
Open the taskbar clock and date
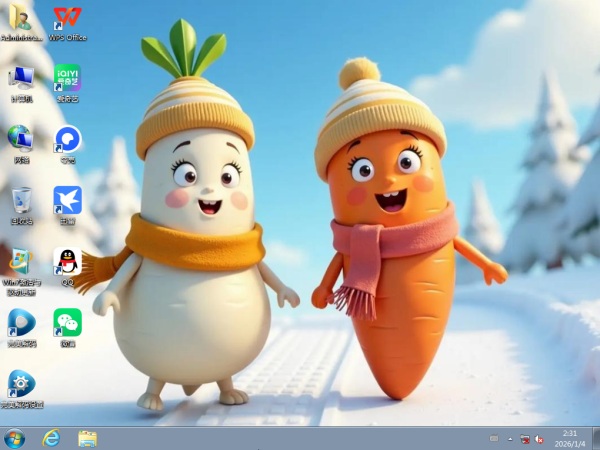(x=570, y=438)
